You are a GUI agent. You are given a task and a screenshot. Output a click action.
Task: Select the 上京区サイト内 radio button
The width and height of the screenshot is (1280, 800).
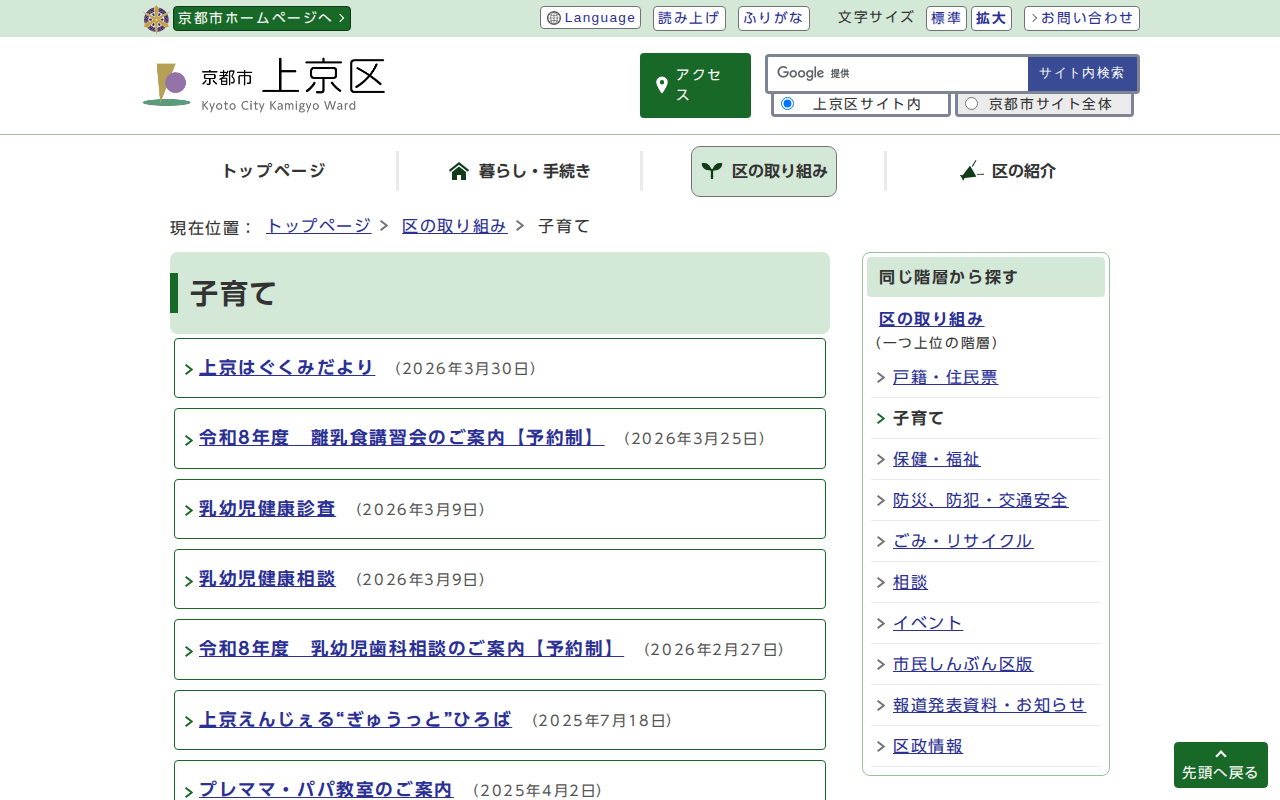click(x=787, y=104)
